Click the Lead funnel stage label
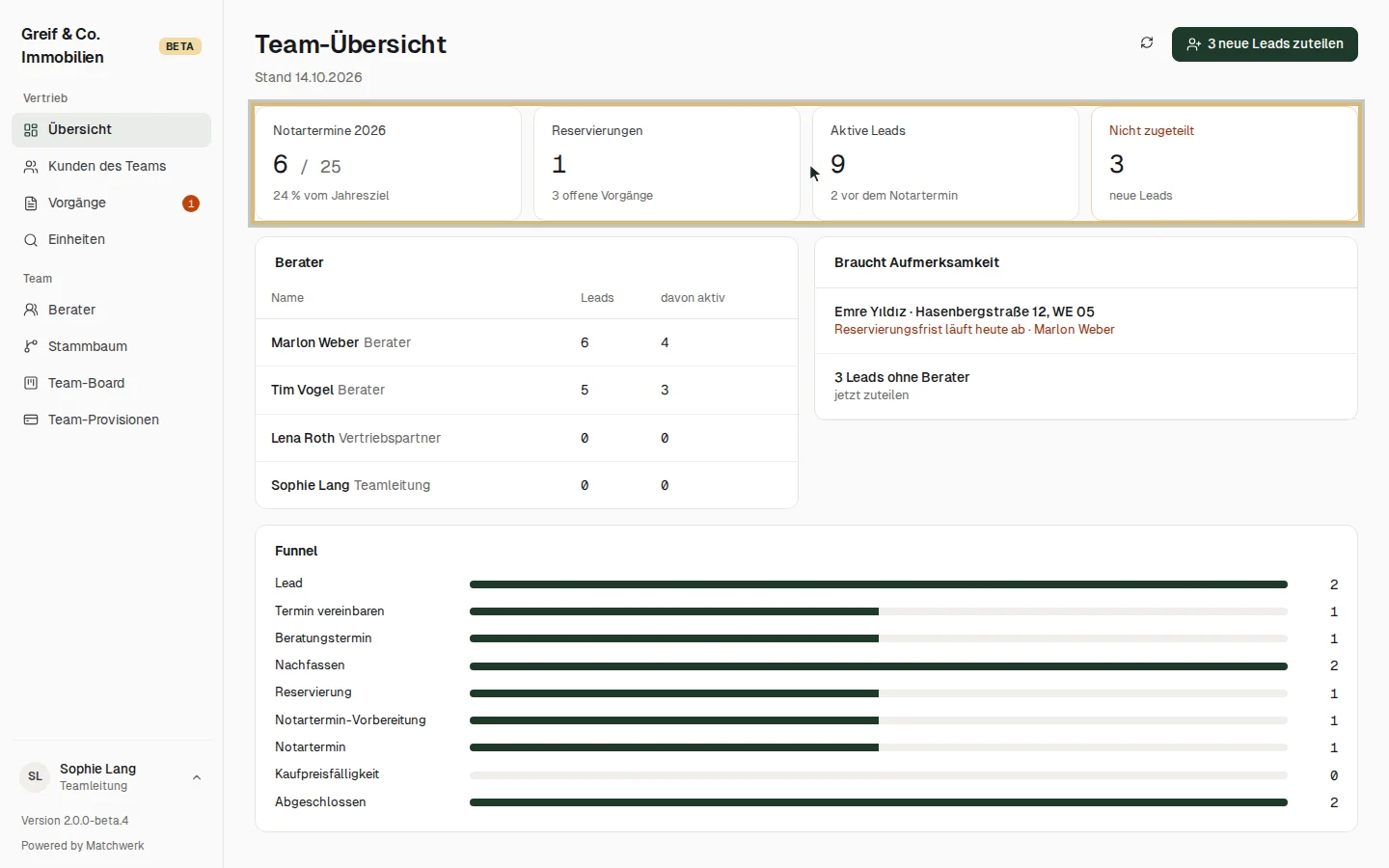Screen dimensions: 1389x868 tap(288, 583)
